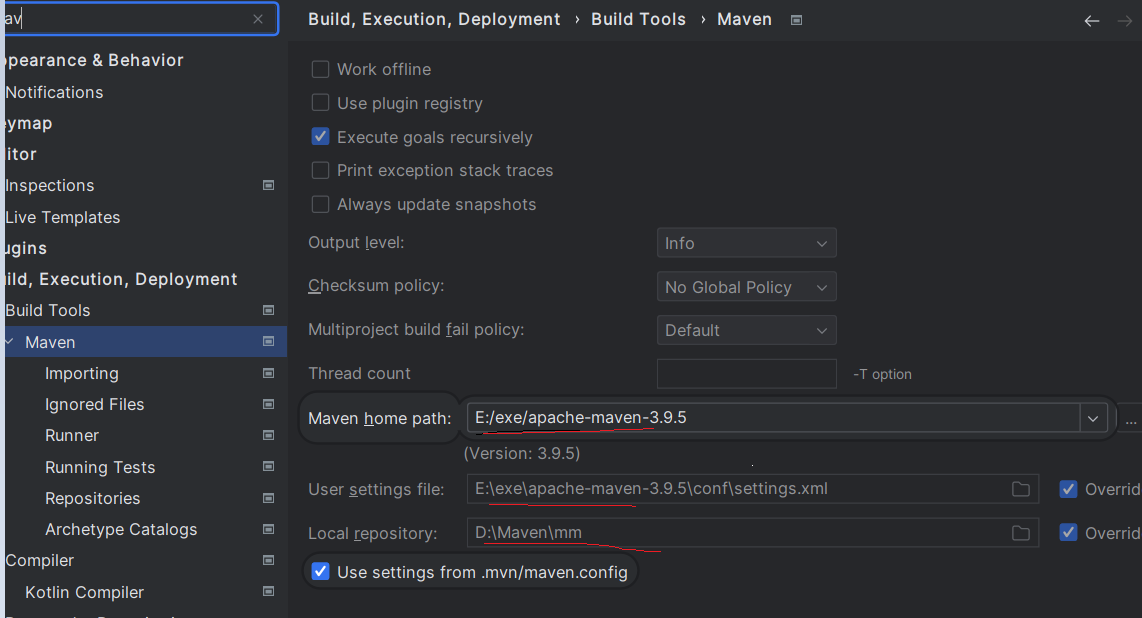Collapse the Maven tree node

(10, 341)
